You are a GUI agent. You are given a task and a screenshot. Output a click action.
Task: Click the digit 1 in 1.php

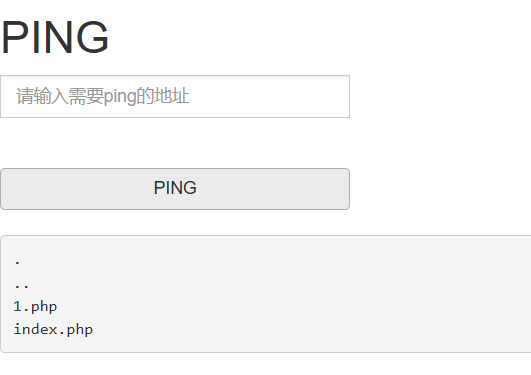click(18, 307)
